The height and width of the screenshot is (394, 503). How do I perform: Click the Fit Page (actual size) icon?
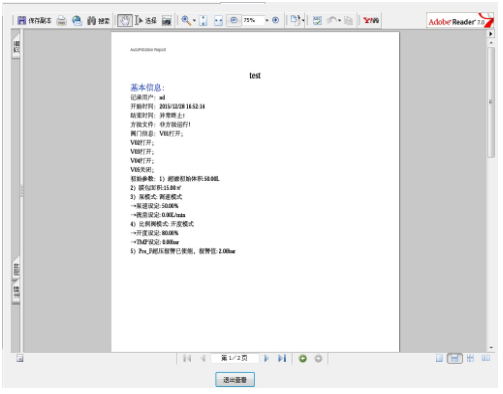click(203, 21)
